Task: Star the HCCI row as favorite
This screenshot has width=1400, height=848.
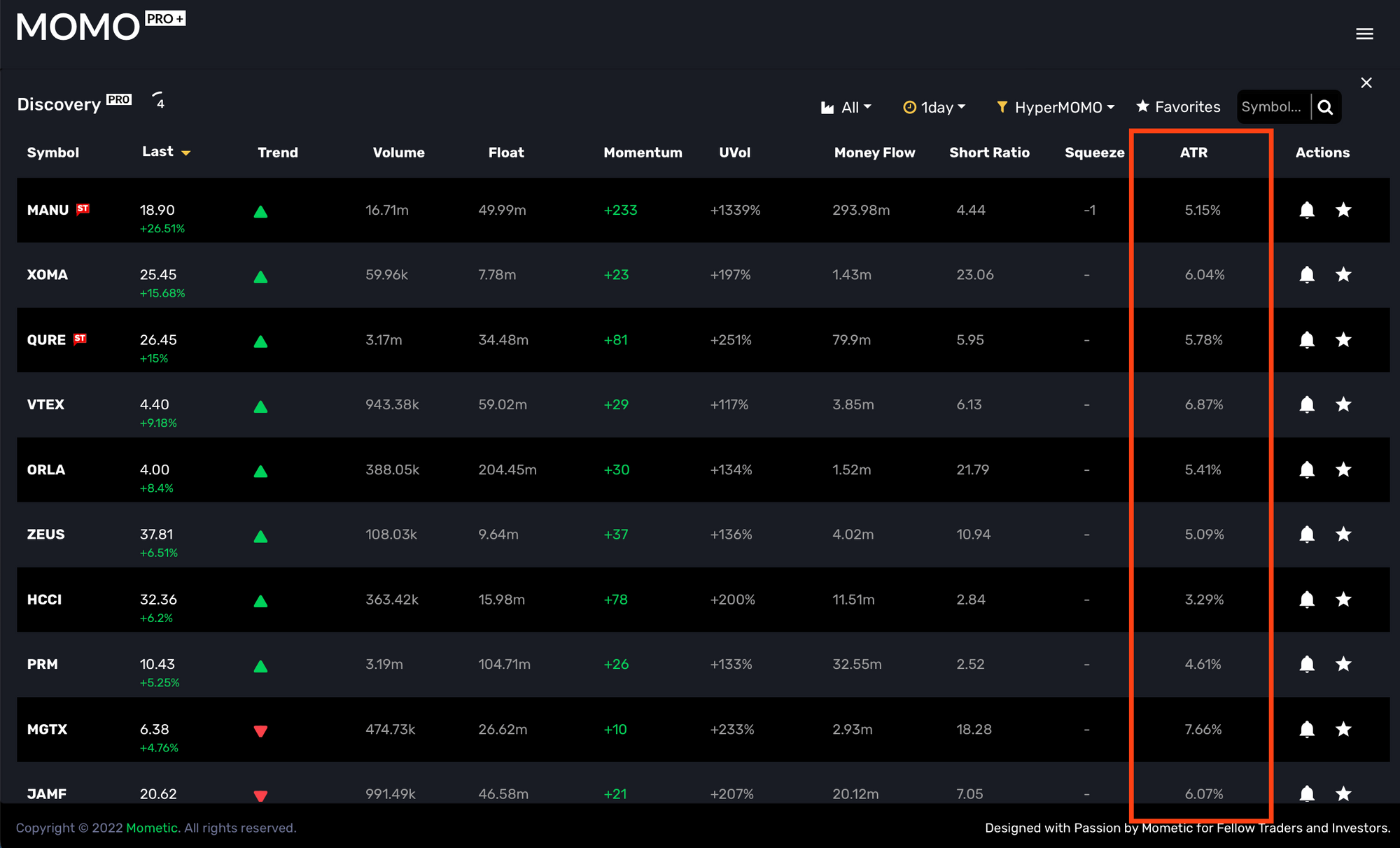Action: [x=1343, y=600]
